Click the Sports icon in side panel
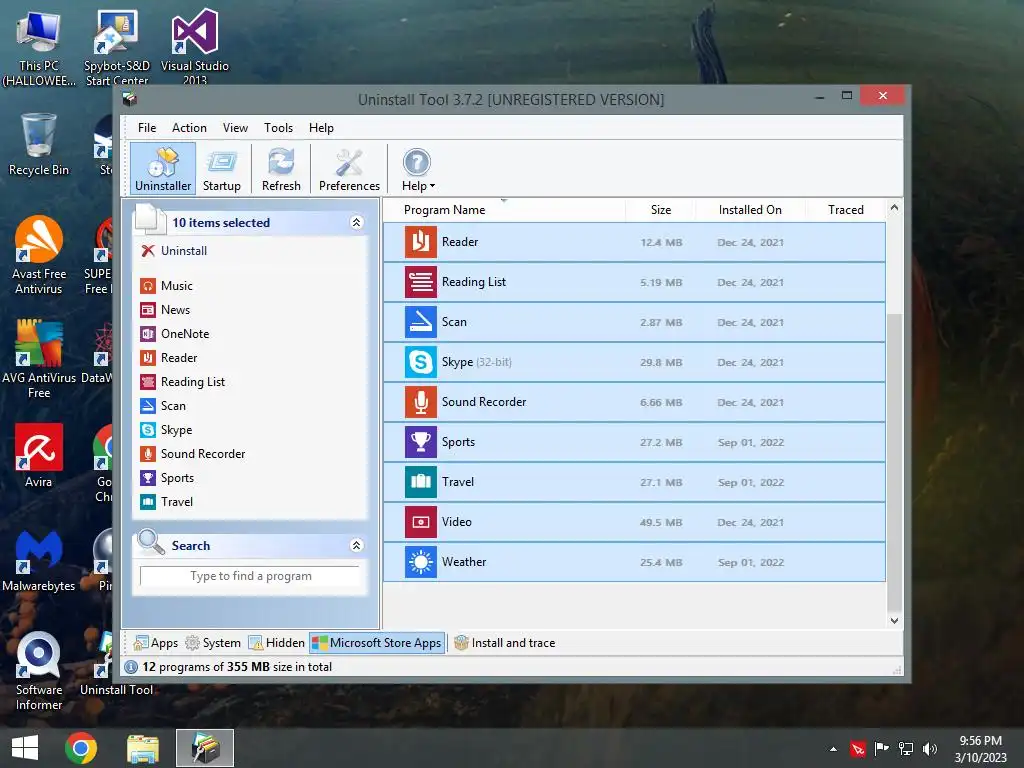The height and width of the screenshot is (768, 1024). pyautogui.click(x=148, y=478)
